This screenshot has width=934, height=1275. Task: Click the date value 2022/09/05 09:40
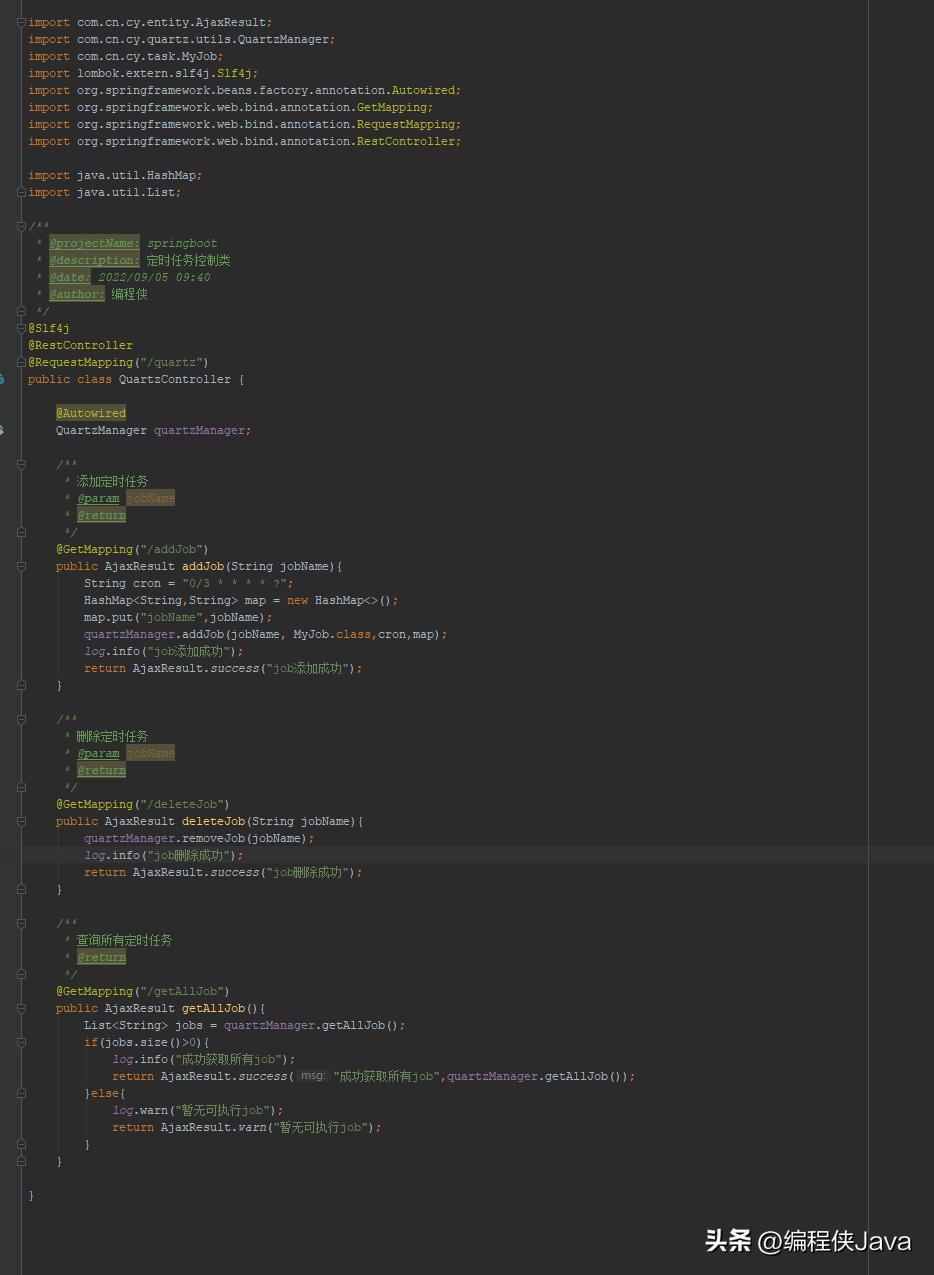[x=154, y=277]
